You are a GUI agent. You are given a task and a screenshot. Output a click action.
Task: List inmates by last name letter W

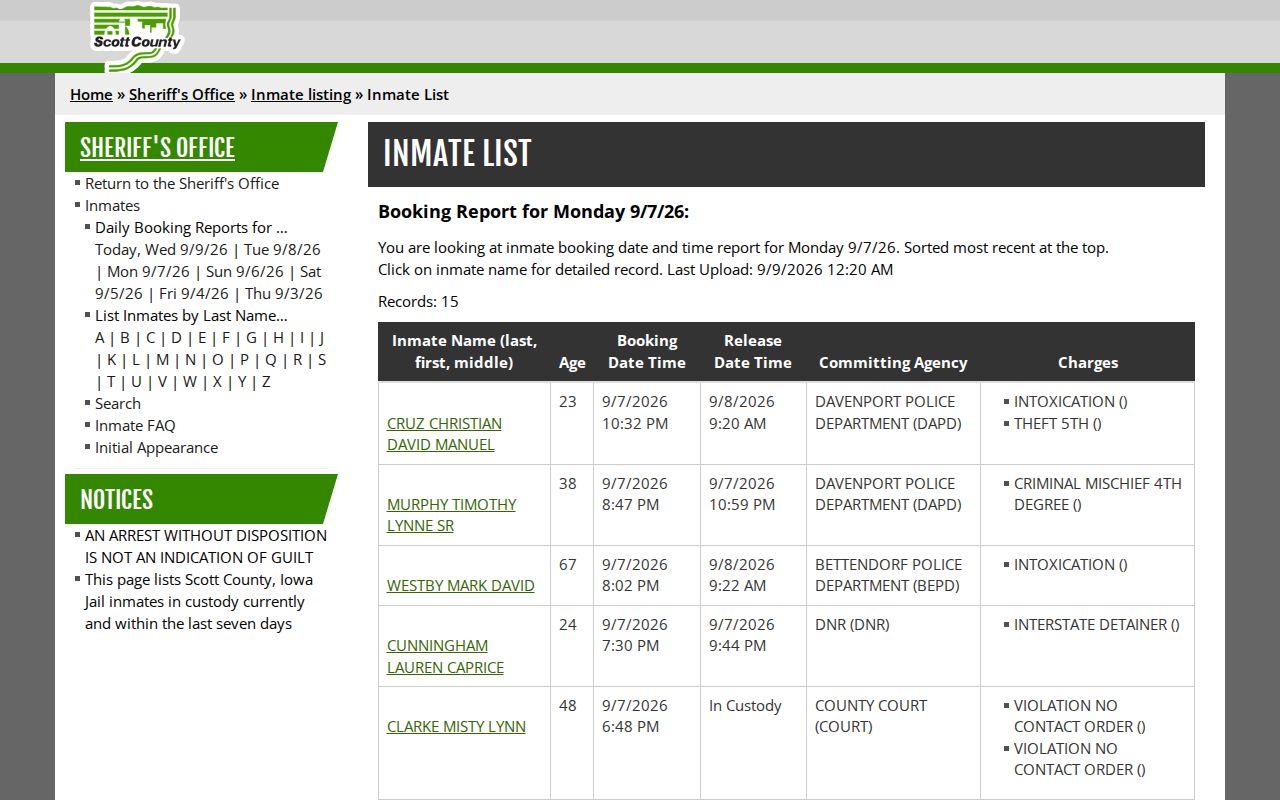190,381
